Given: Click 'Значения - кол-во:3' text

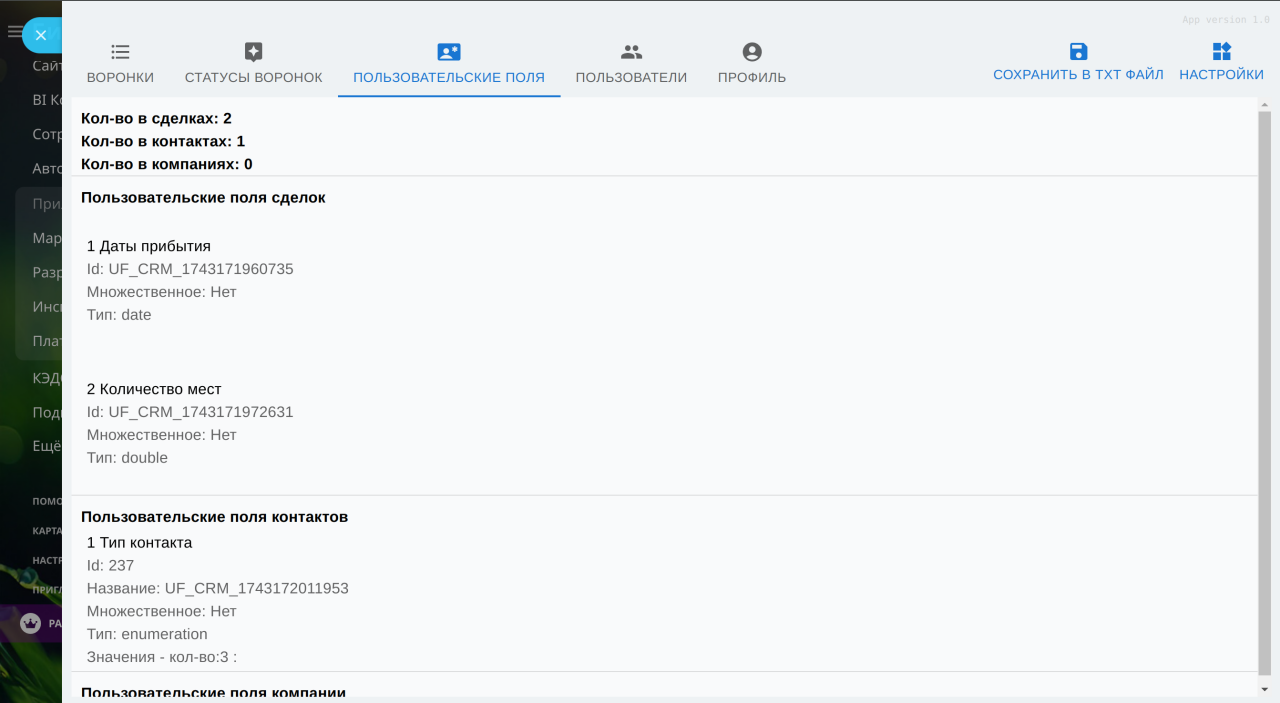Looking at the screenshot, I should tap(162, 658).
